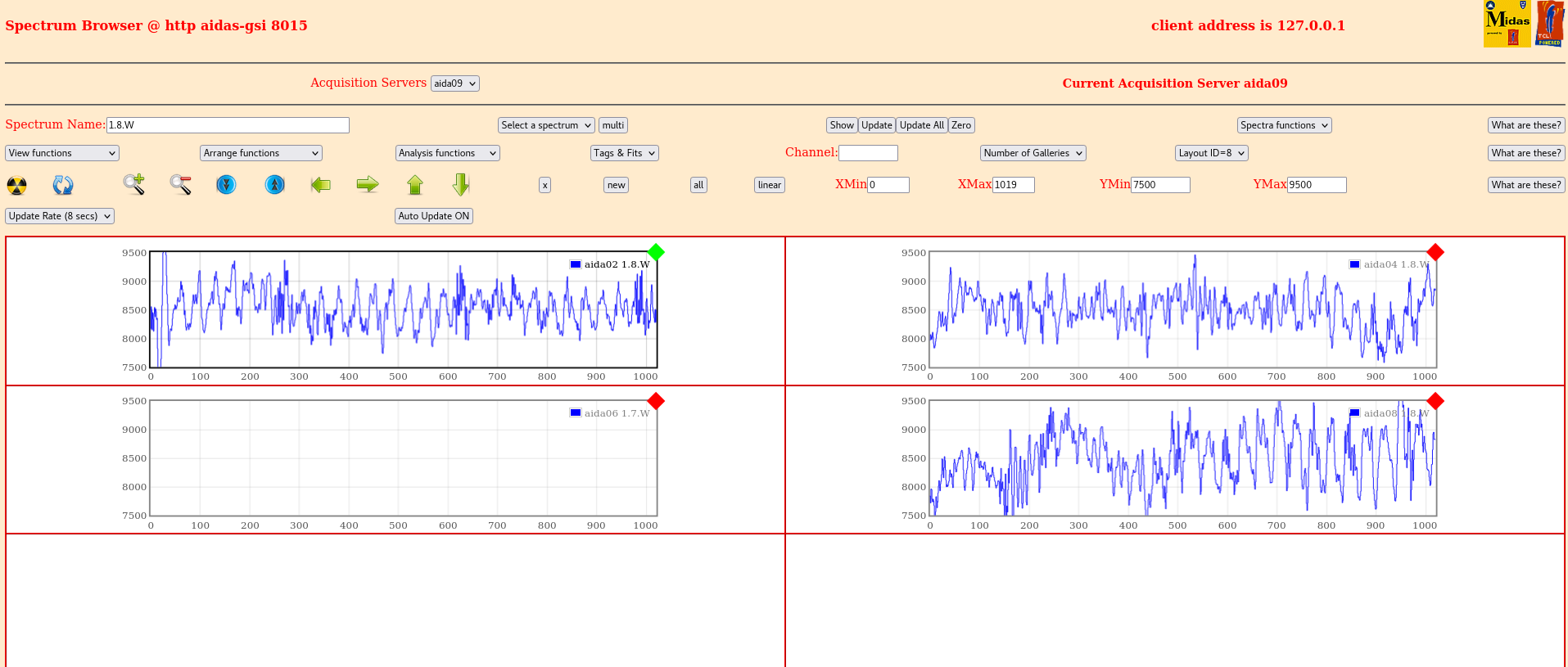Open the Analysis functions menu
Viewport: 1568px width, 667px height.
(x=447, y=153)
